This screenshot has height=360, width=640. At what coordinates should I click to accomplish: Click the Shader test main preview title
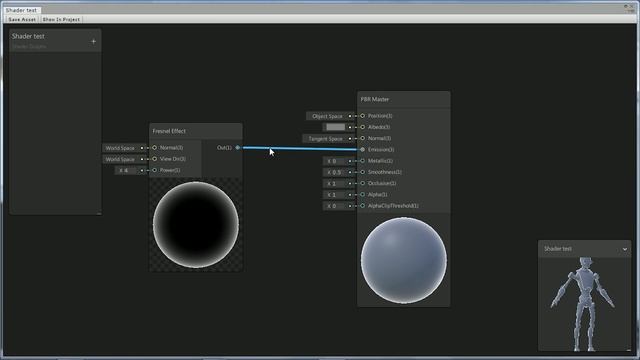pyautogui.click(x=558, y=249)
